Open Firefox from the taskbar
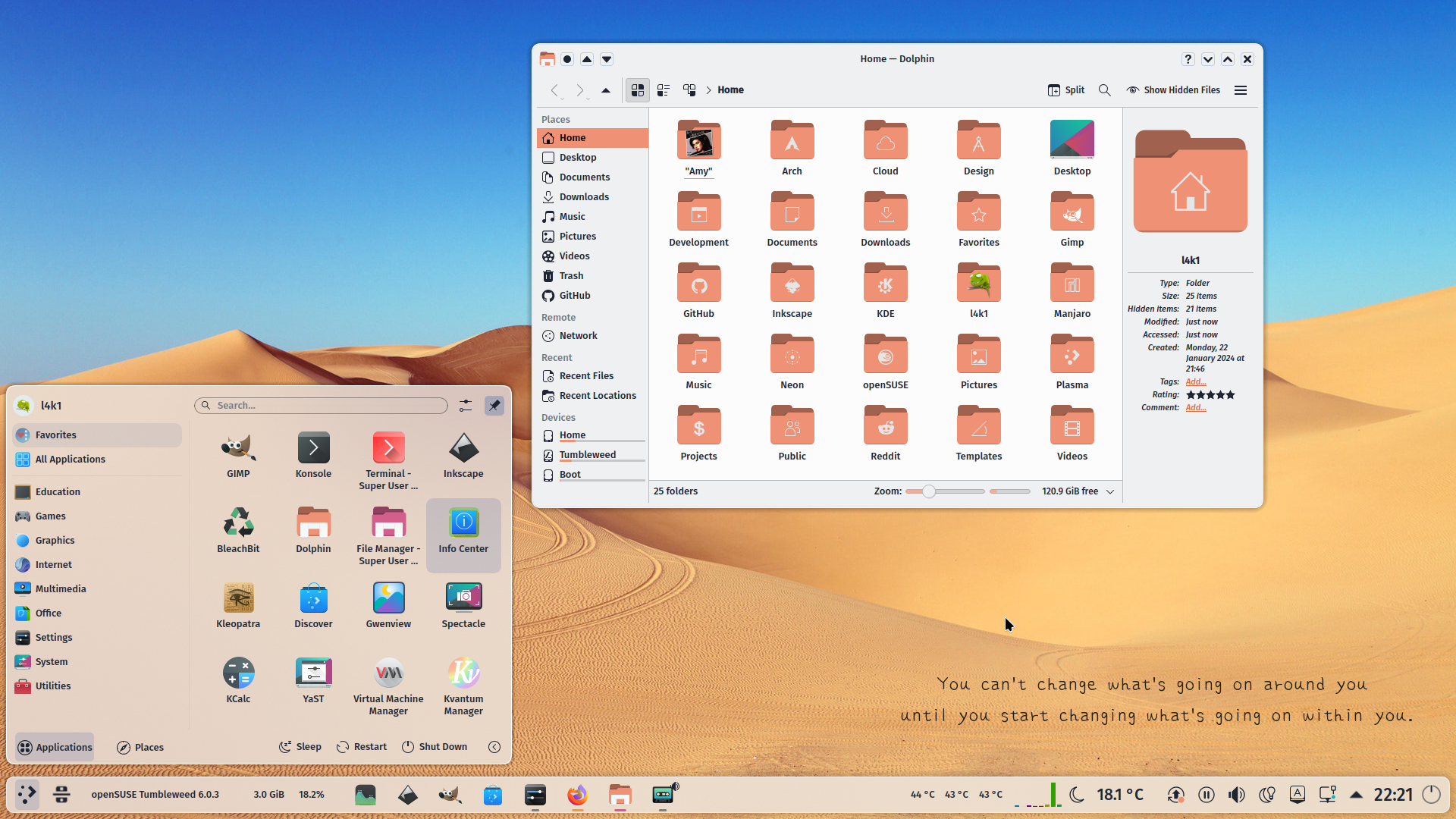The width and height of the screenshot is (1456, 819). click(577, 795)
